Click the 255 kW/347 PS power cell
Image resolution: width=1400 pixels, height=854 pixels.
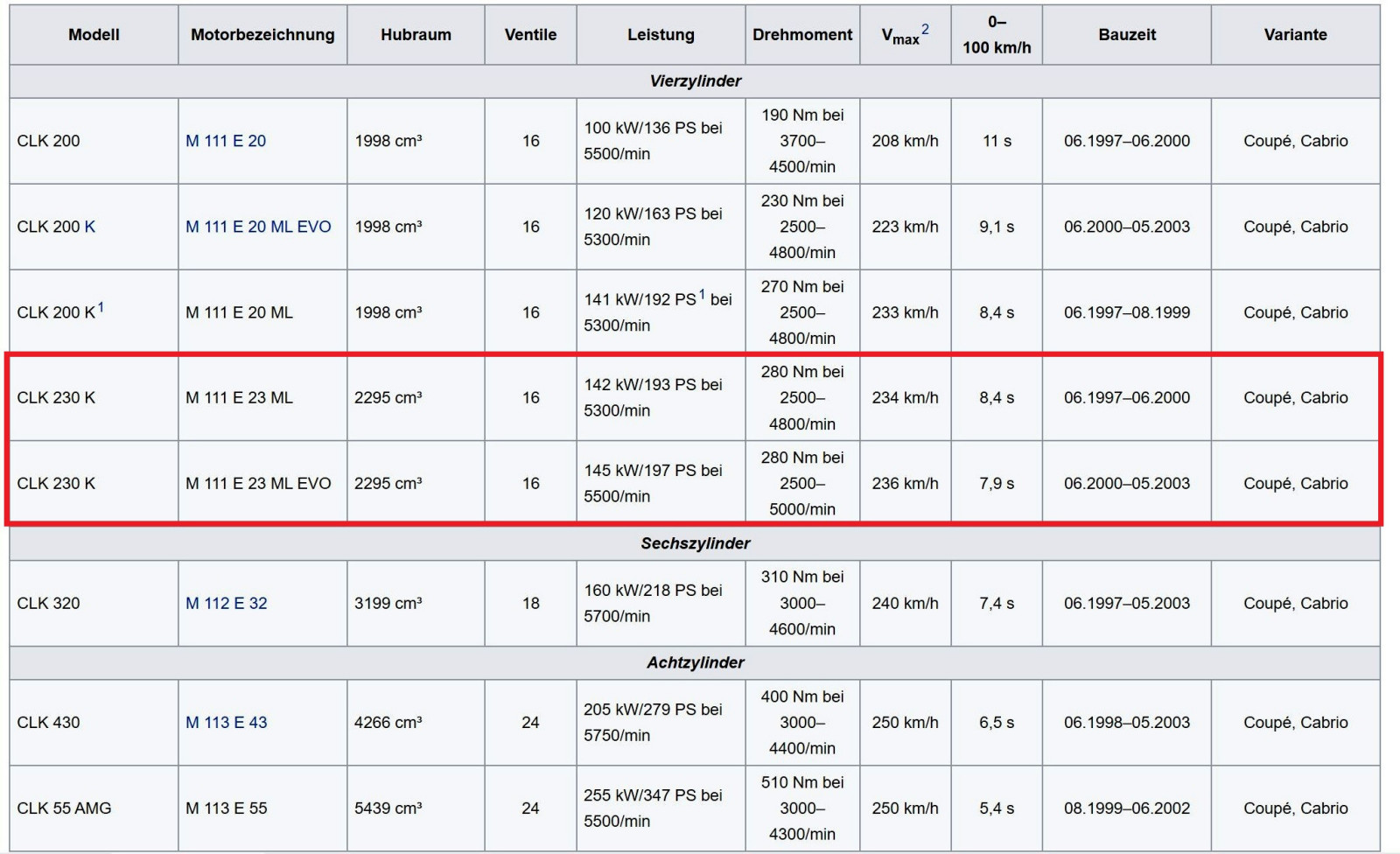[x=661, y=808]
